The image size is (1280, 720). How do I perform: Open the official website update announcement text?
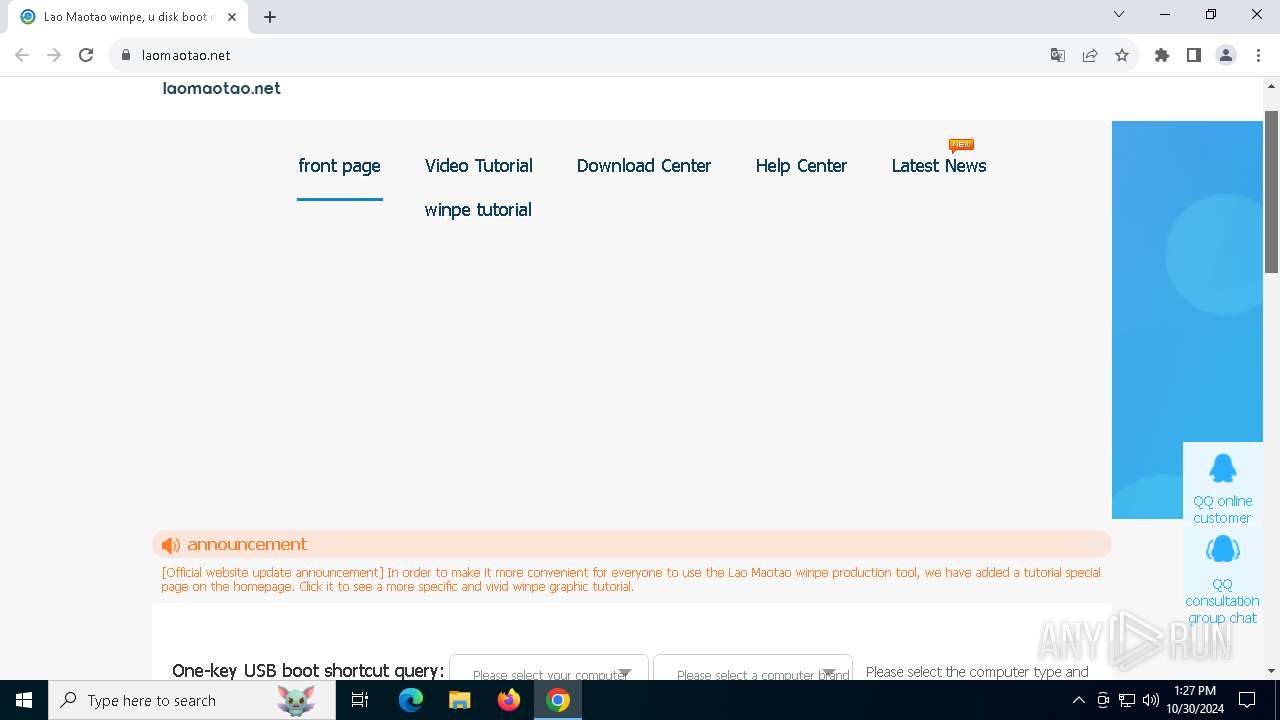click(631, 579)
